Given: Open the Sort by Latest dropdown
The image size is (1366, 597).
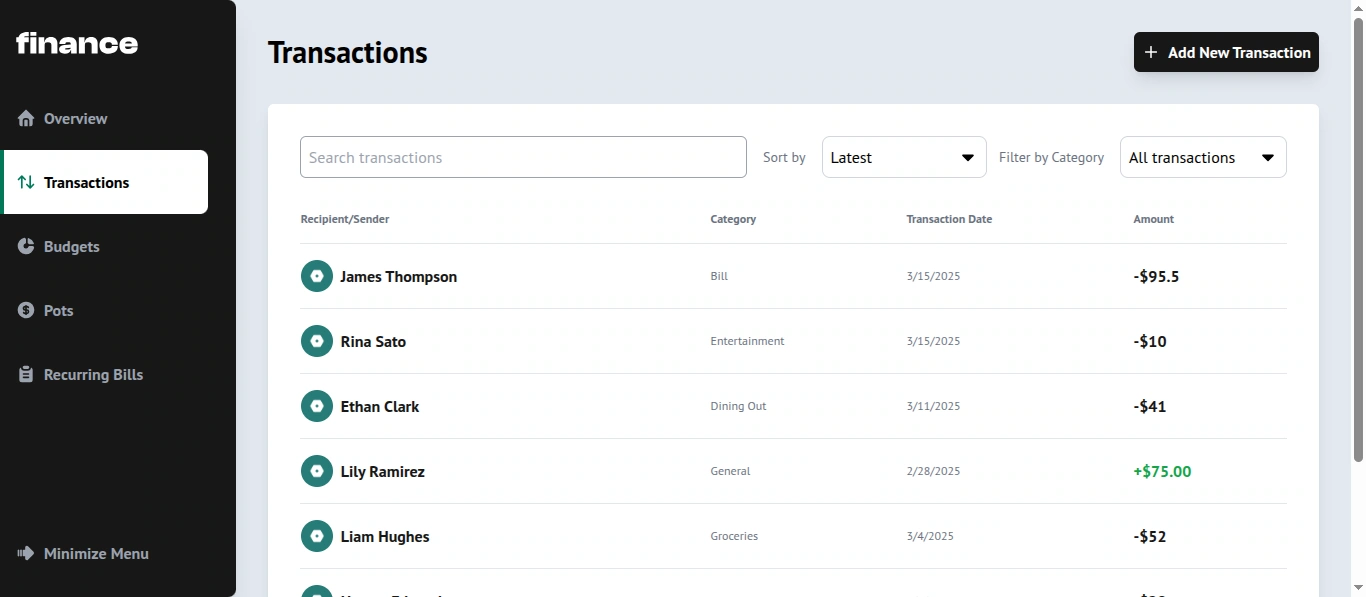Looking at the screenshot, I should coord(904,157).
